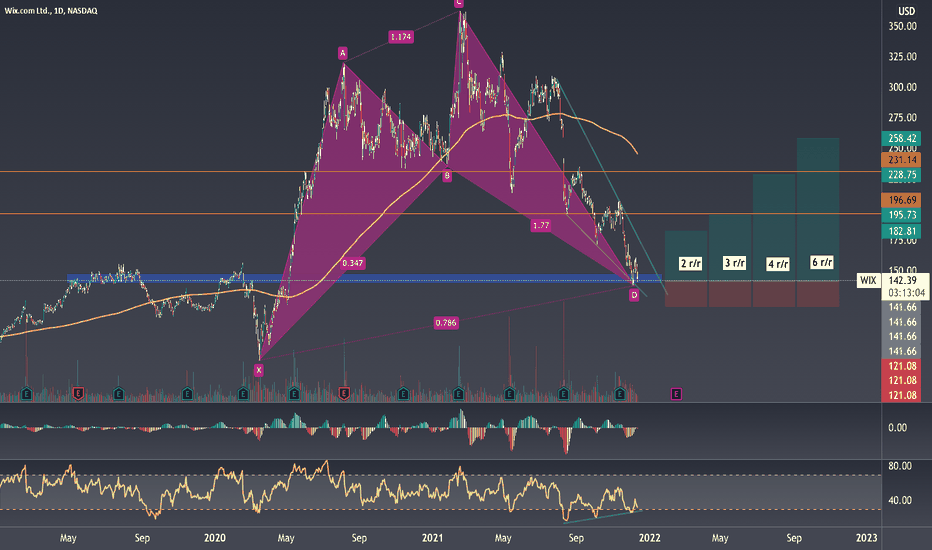This screenshot has height=550, width=932.
Task: Click the earnings E marker below point X
Action: (243, 394)
